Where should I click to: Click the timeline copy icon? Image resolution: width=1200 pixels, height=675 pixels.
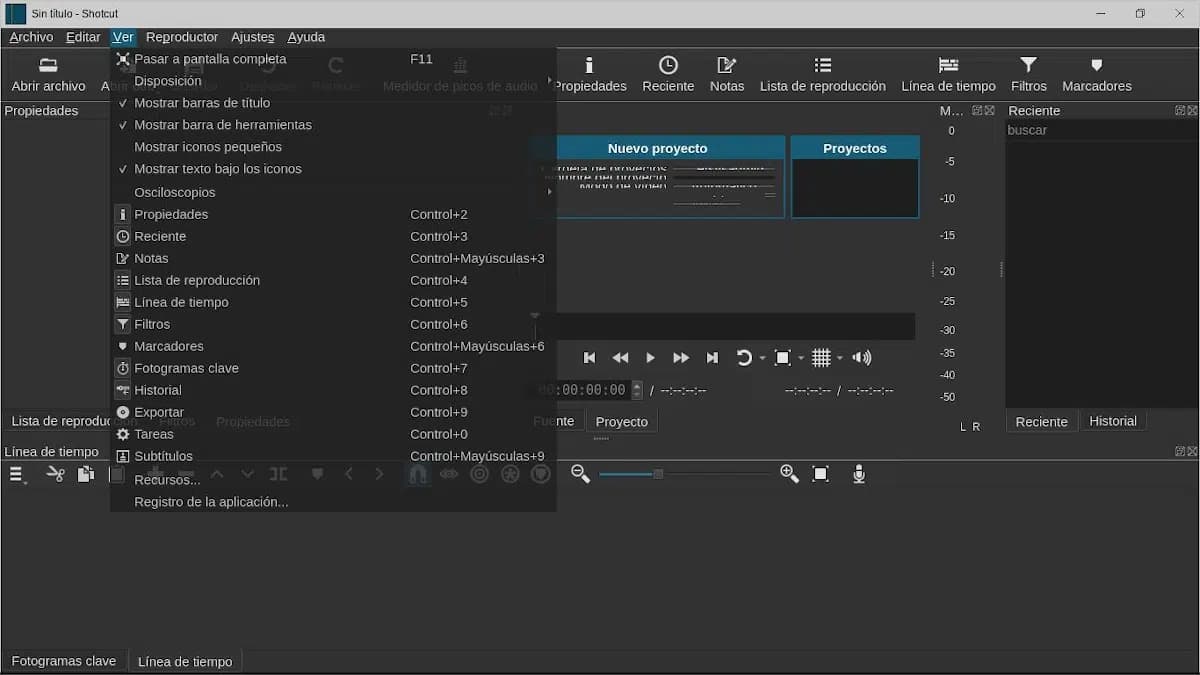click(86, 474)
